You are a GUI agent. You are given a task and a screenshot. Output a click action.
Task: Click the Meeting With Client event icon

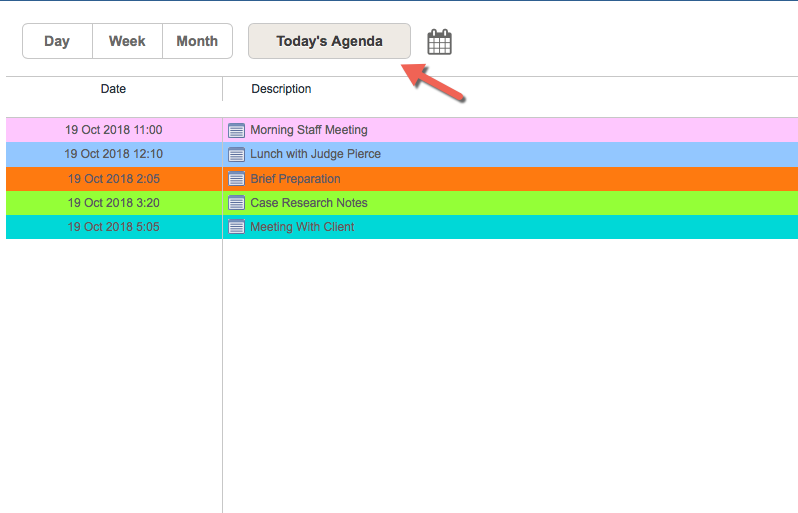pyautogui.click(x=236, y=226)
